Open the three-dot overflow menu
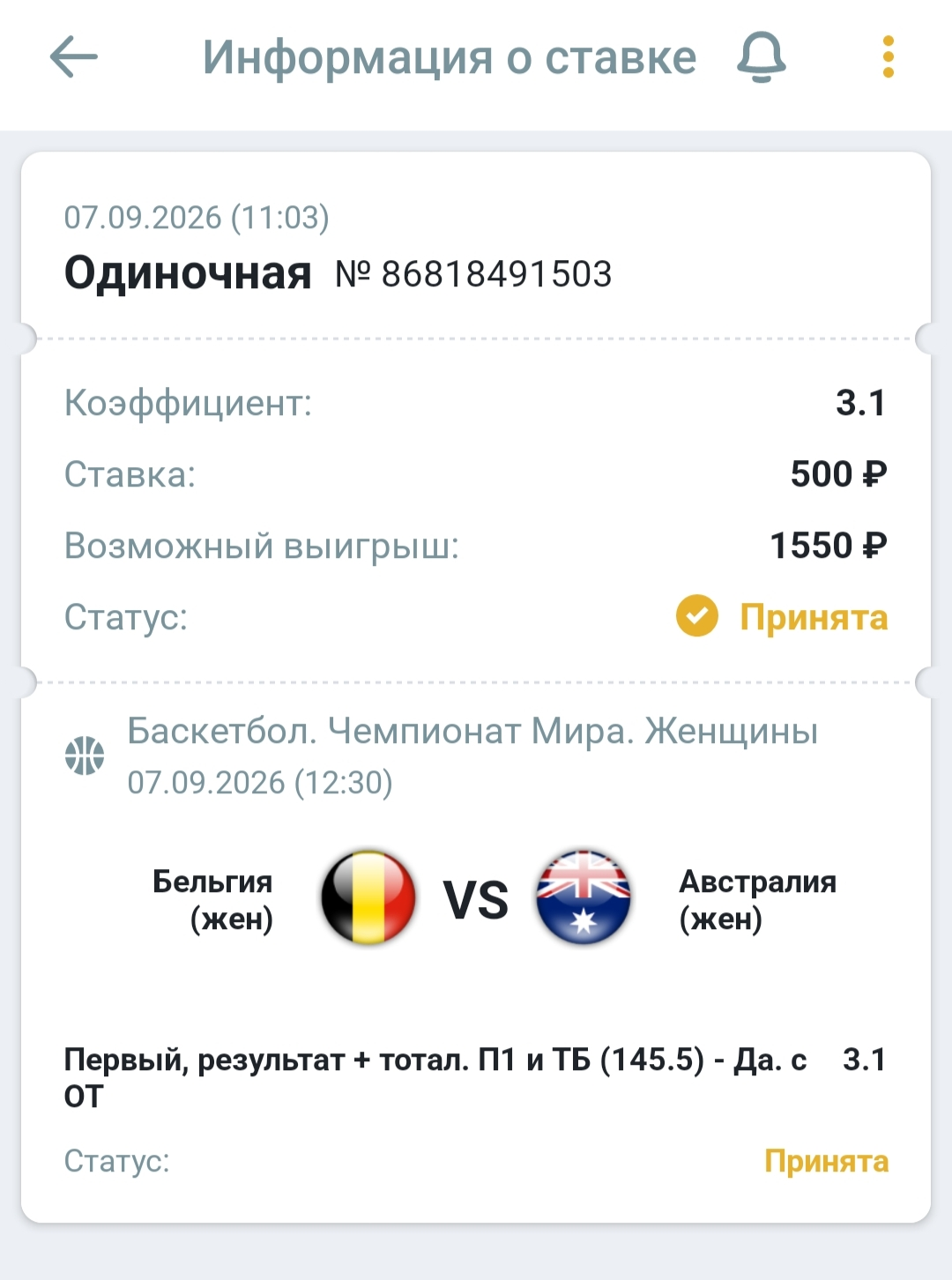 [x=889, y=57]
